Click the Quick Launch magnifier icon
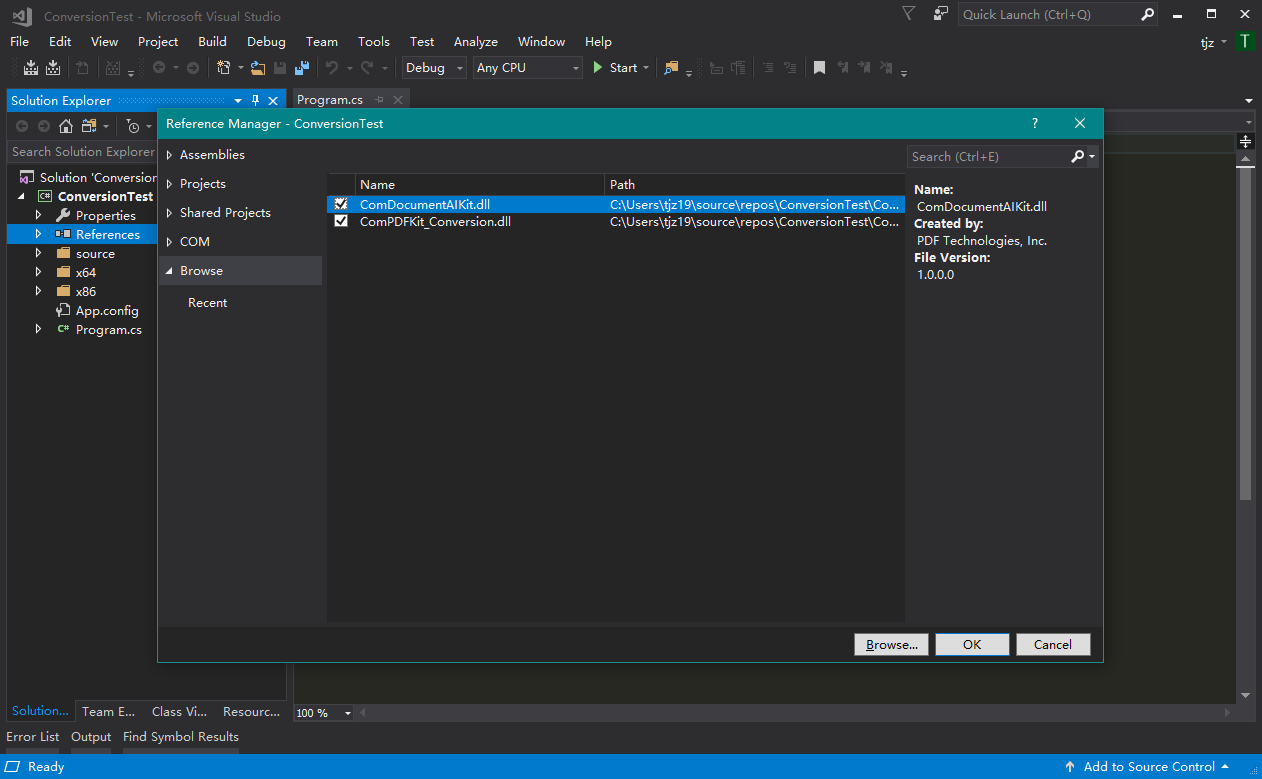 coord(1147,14)
